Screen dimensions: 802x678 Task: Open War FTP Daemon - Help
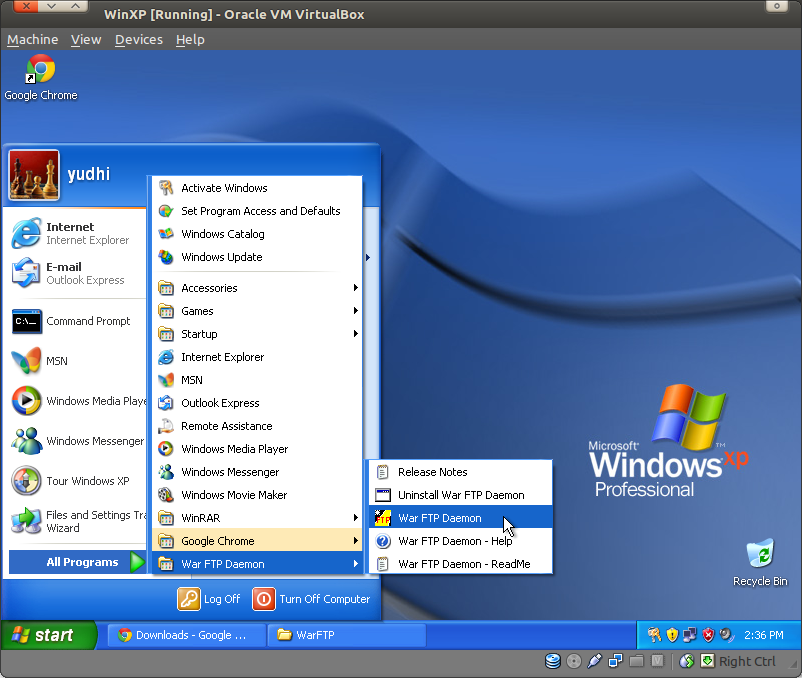460,541
